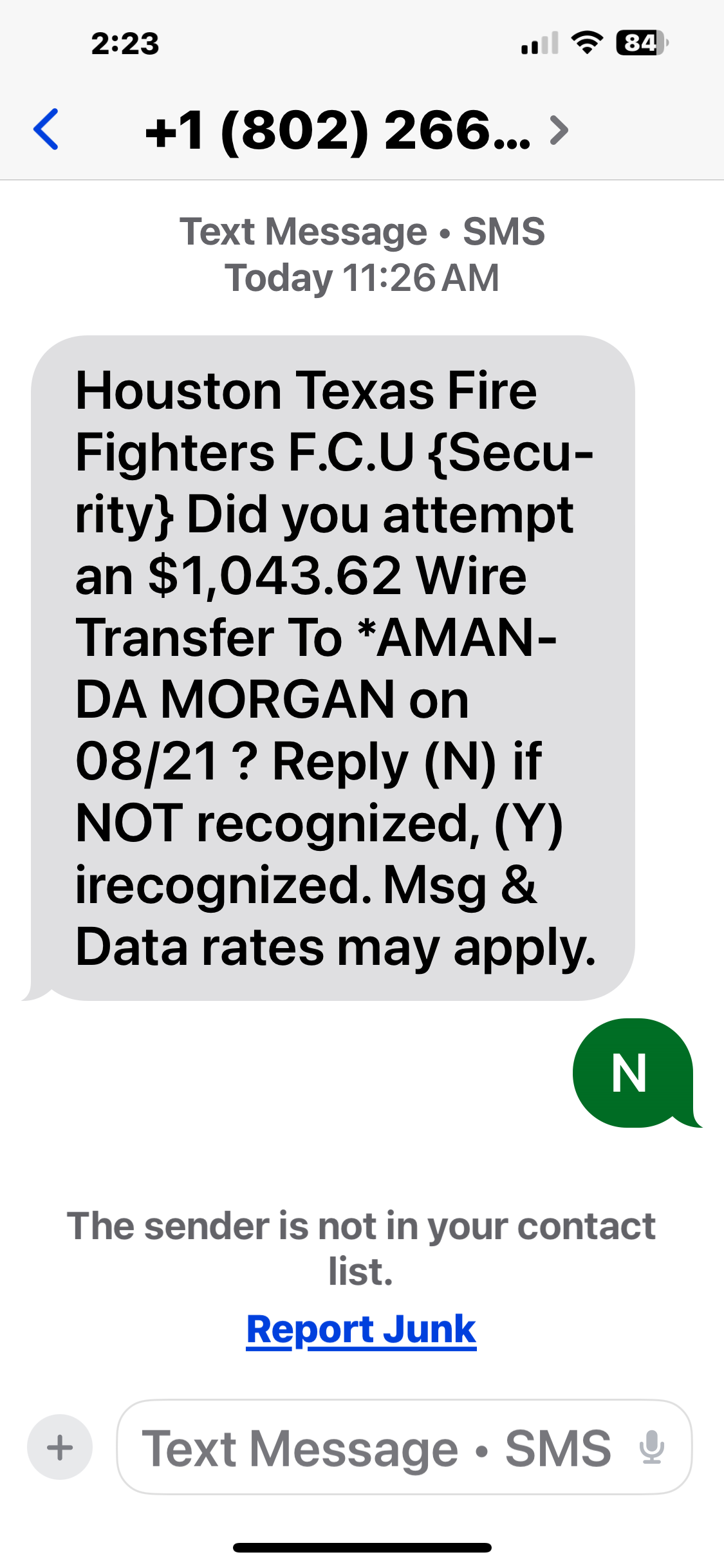This screenshot has height=1568, width=724.
Task: Tap "Data rates may apply." message line
Action: click(335, 947)
